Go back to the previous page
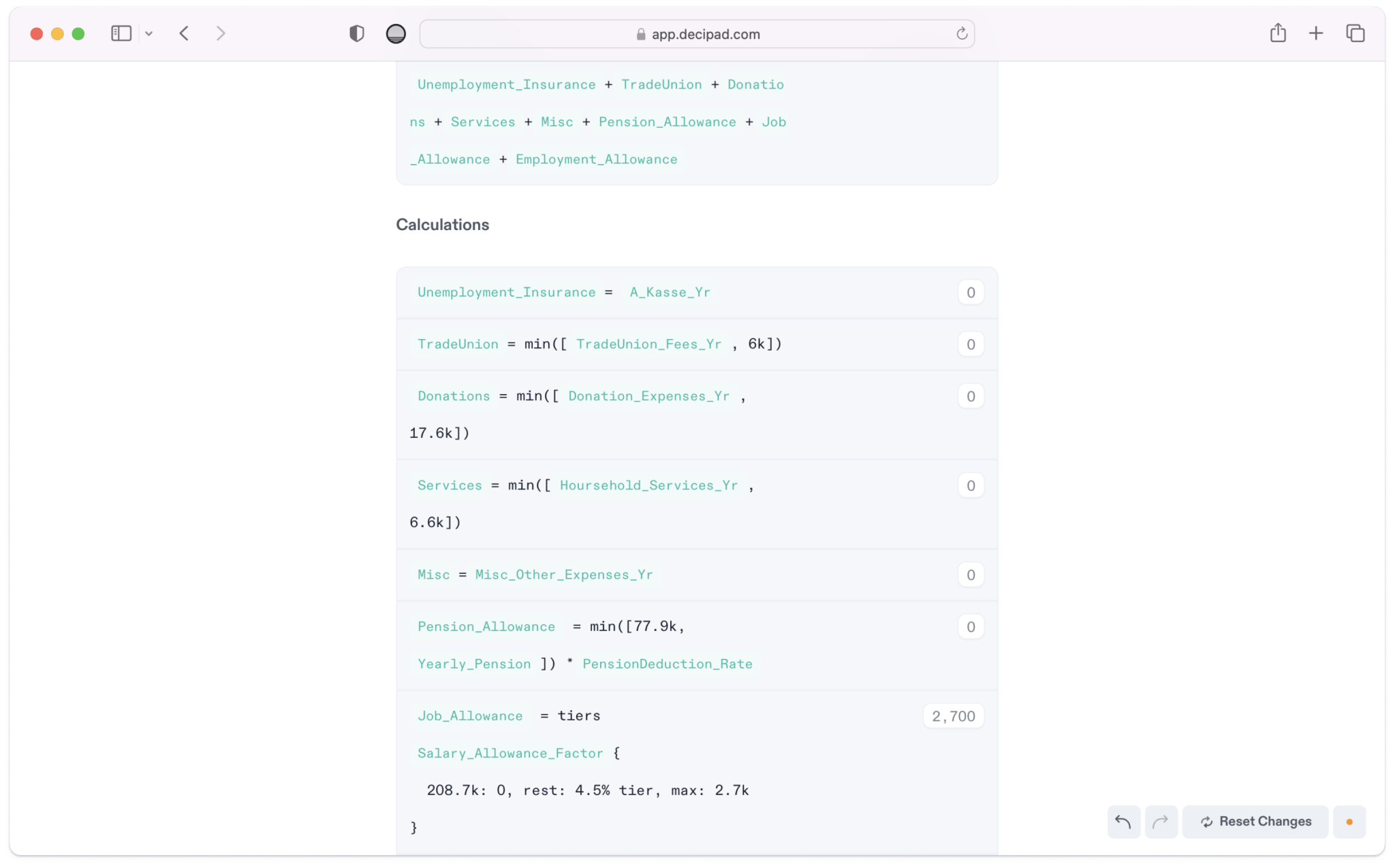The width and height of the screenshot is (1395, 868). [x=184, y=33]
